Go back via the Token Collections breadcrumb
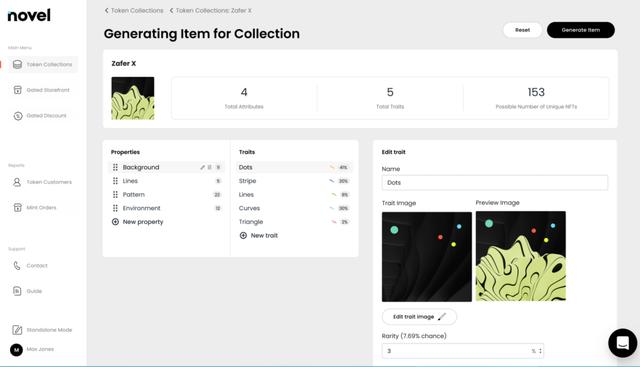Screen dimensions: 640x367 [134, 11]
